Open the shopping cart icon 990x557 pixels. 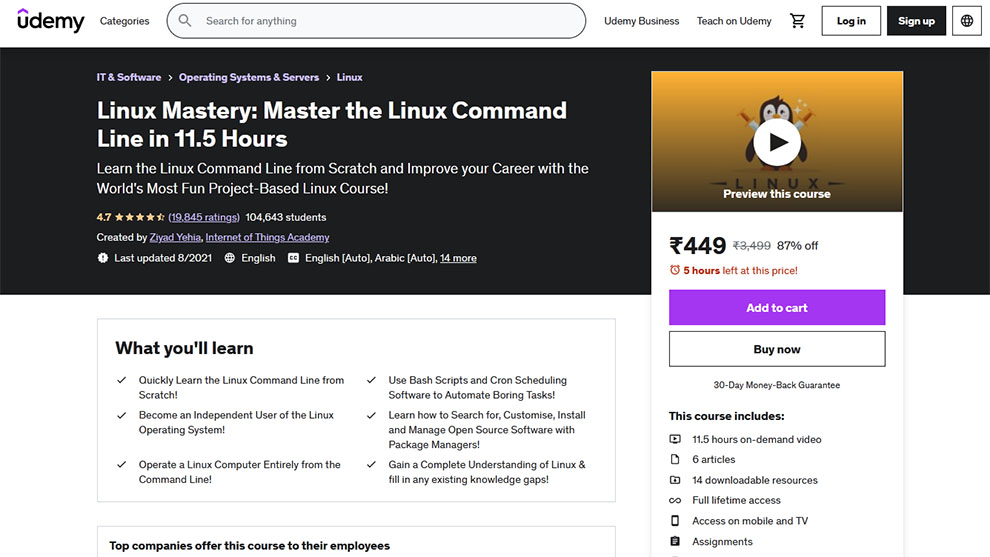[797, 21]
